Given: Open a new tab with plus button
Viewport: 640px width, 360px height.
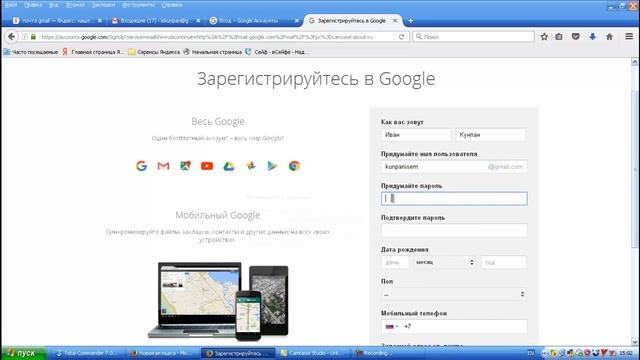Looking at the screenshot, I should click(x=411, y=20).
